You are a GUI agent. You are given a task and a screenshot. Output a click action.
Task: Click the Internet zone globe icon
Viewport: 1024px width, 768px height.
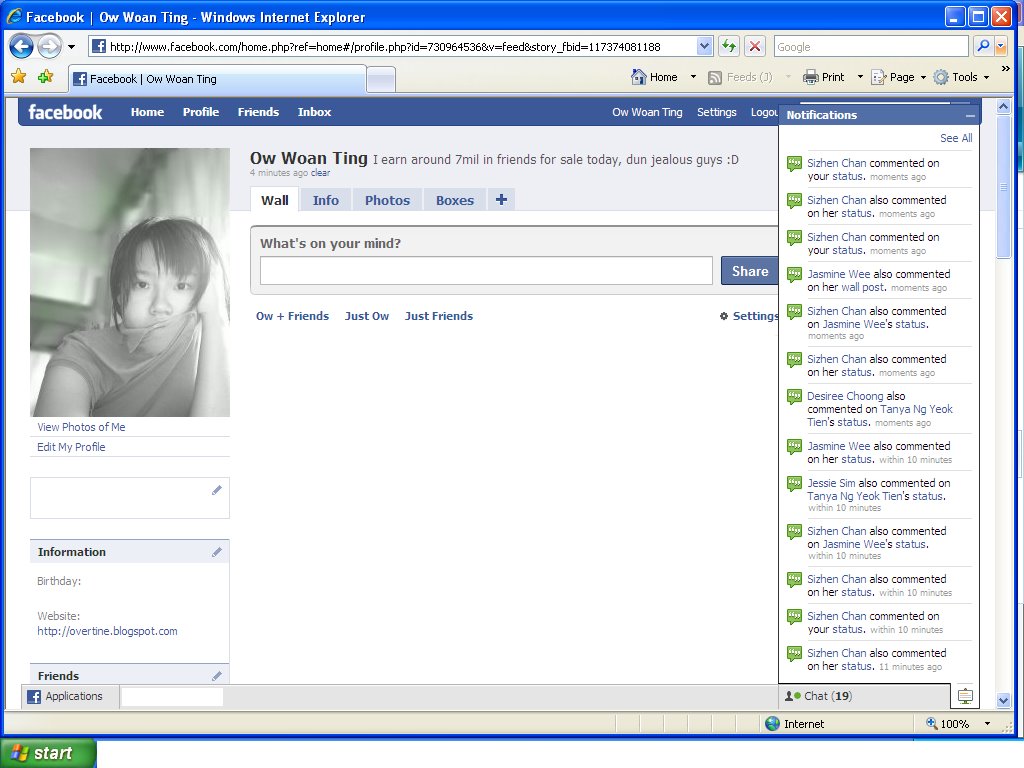773,724
